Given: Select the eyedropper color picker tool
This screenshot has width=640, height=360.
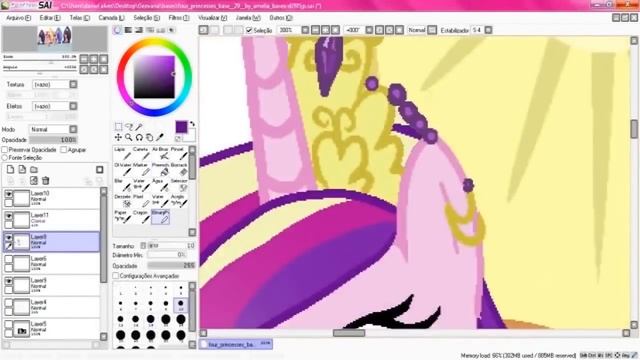Looking at the screenshot, I should tap(160, 138).
